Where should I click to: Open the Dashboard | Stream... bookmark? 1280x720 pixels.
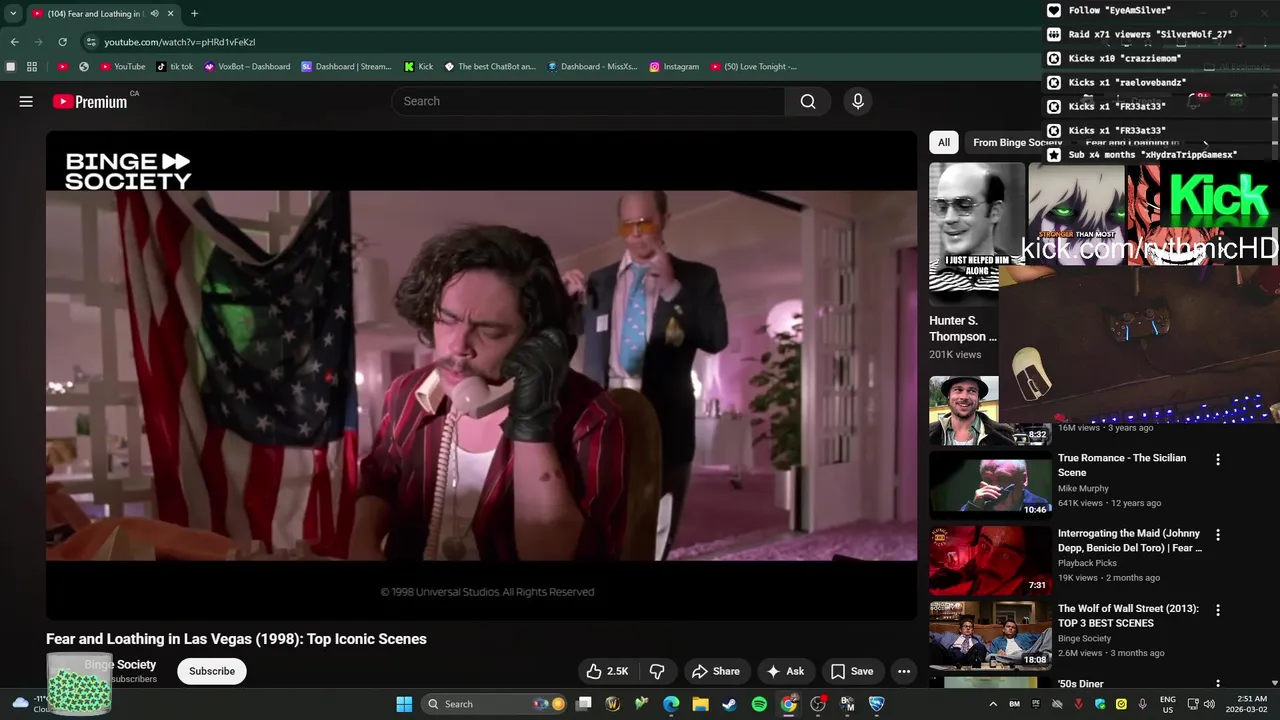coord(346,67)
